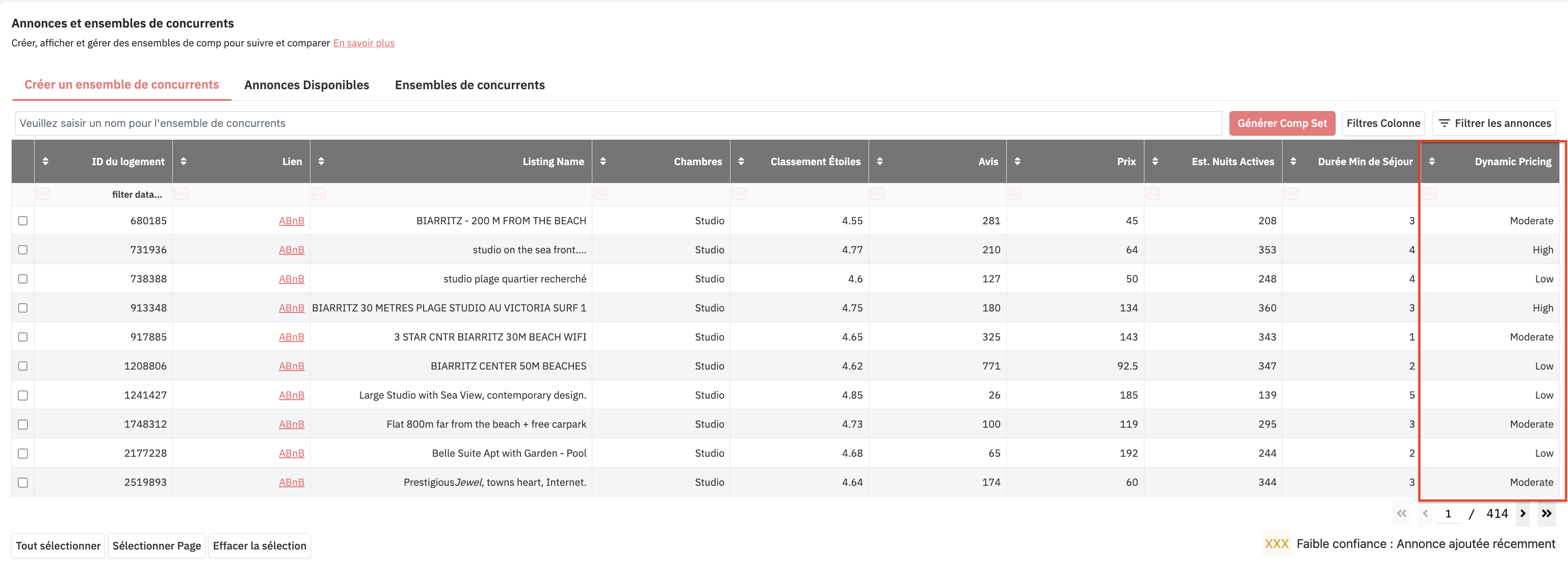Tick checkbox for listing 1748312
Viewport: 1568px width, 574px height.
coord(23,424)
